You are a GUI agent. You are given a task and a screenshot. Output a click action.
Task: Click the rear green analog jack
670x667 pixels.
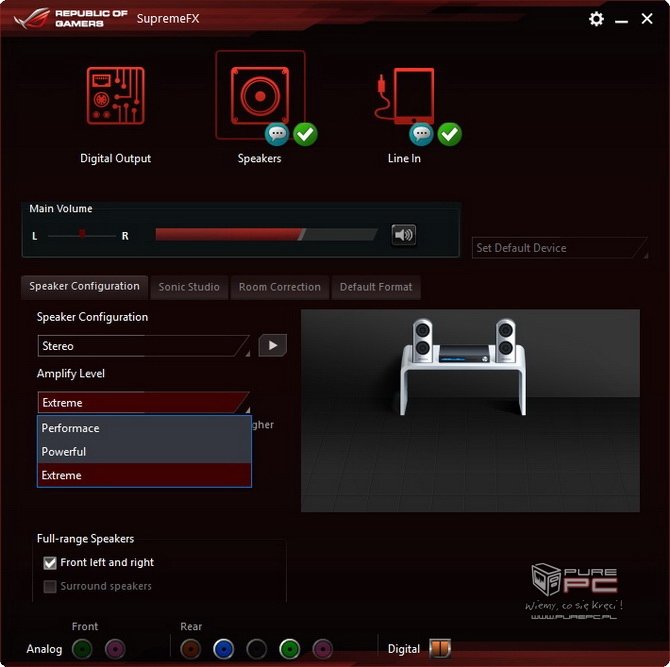289,649
